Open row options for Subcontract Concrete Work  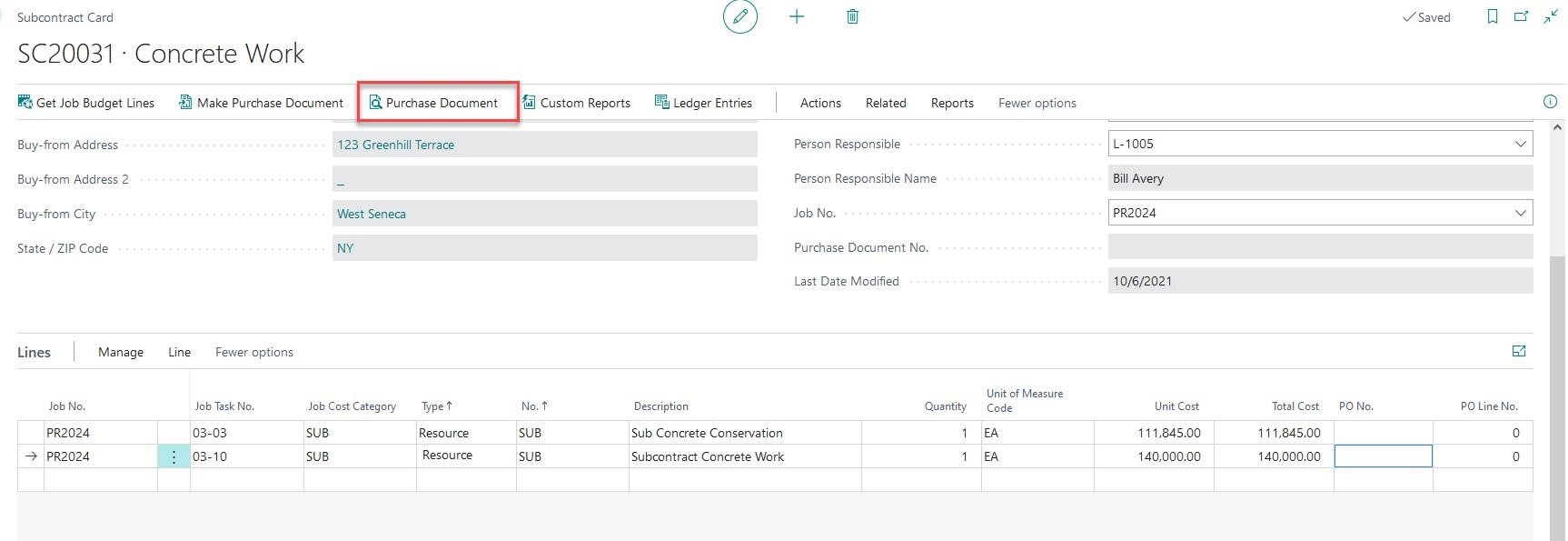(x=174, y=456)
